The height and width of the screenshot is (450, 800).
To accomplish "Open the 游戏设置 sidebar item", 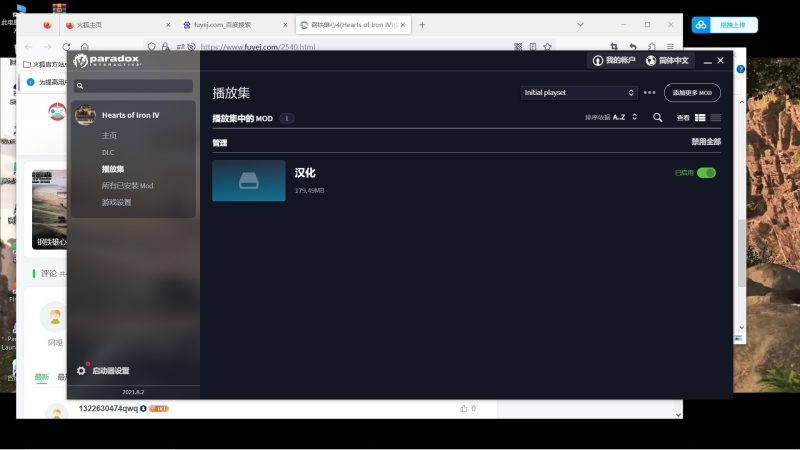I will click(116, 203).
